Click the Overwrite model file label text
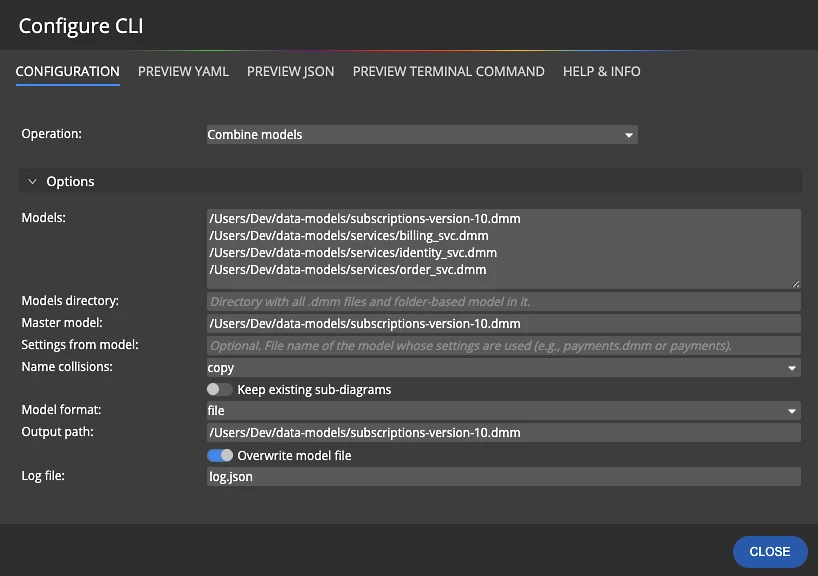 pyautogui.click(x=294, y=455)
